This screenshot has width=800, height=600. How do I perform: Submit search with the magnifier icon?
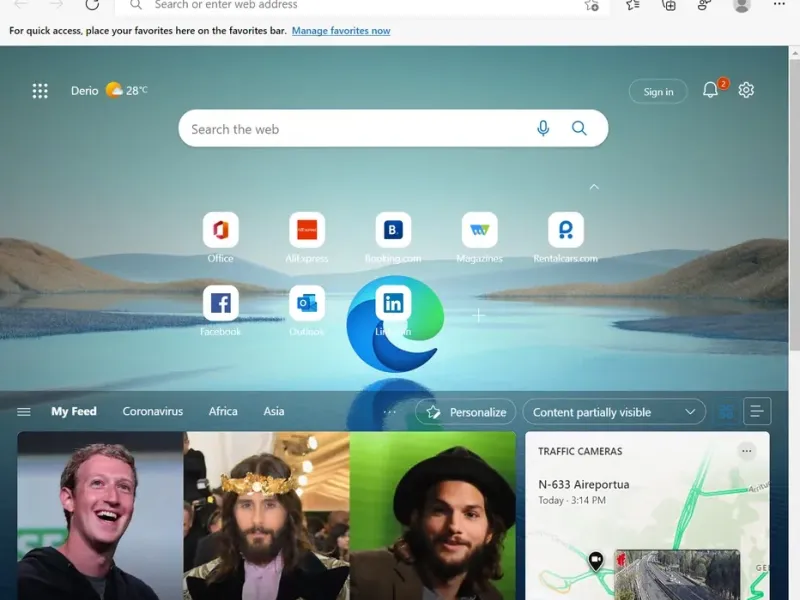(x=579, y=128)
